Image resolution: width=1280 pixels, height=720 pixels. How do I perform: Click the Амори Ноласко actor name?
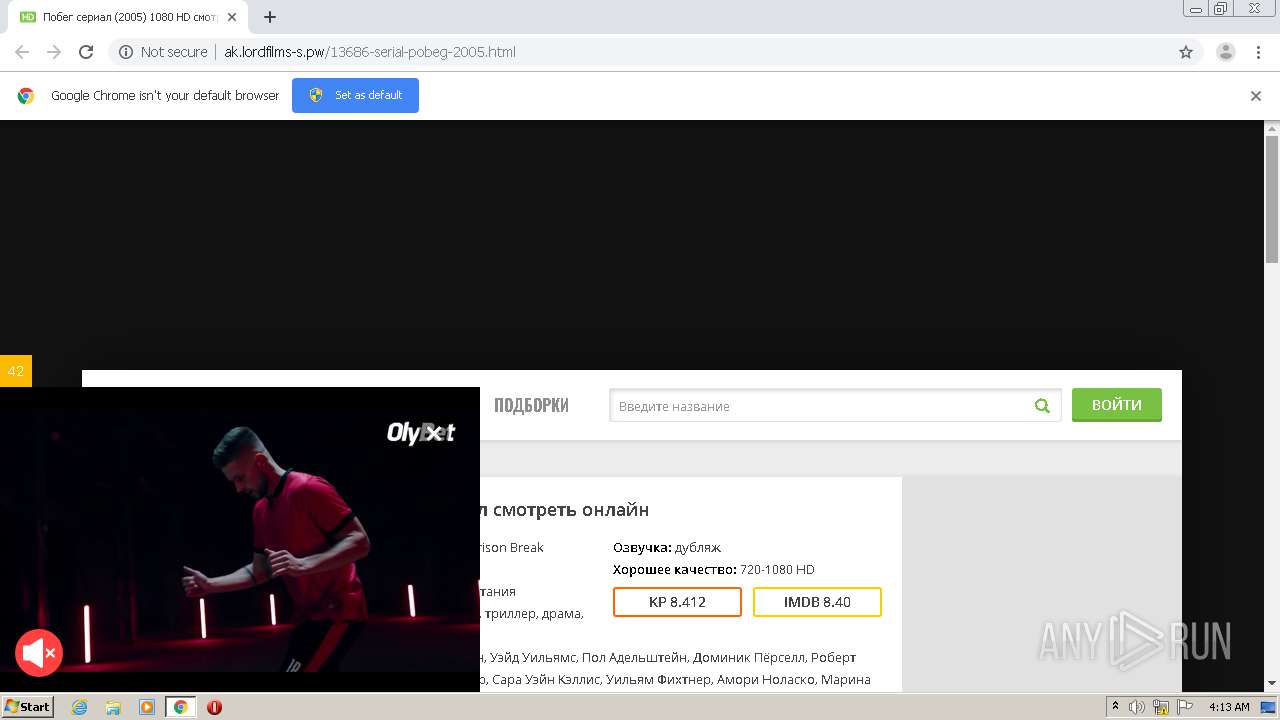pos(768,680)
